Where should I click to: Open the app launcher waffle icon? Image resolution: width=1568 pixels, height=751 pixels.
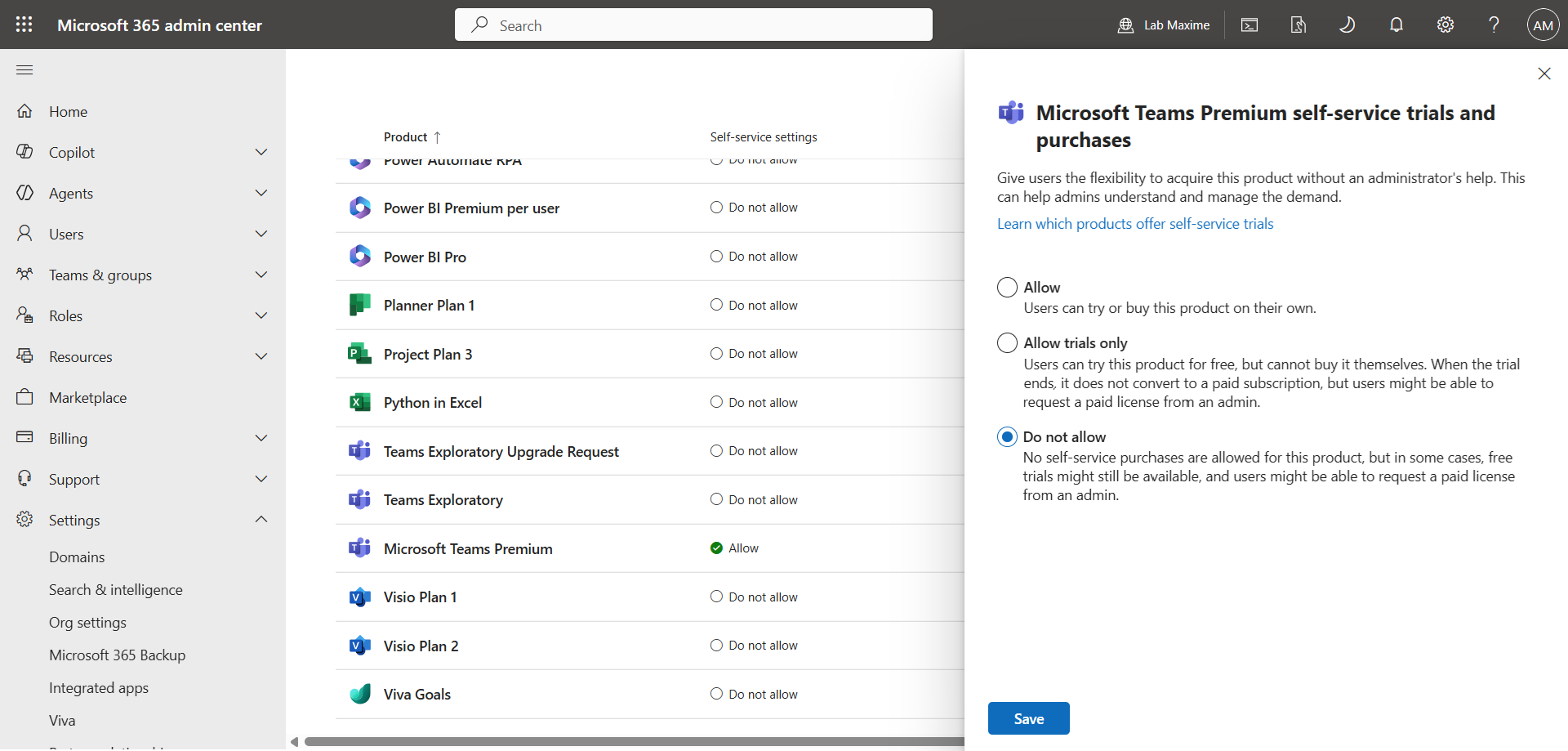click(x=24, y=25)
